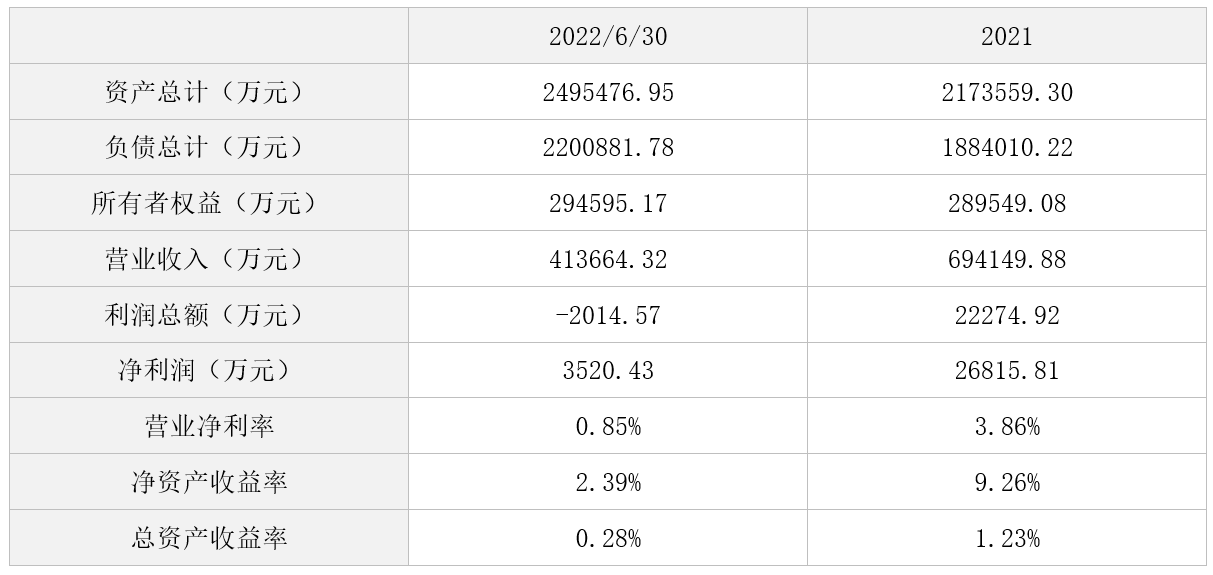Viewport: 1213px width, 575px height.
Task: Select the cell showing 2173559.30
Action: (1007, 92)
